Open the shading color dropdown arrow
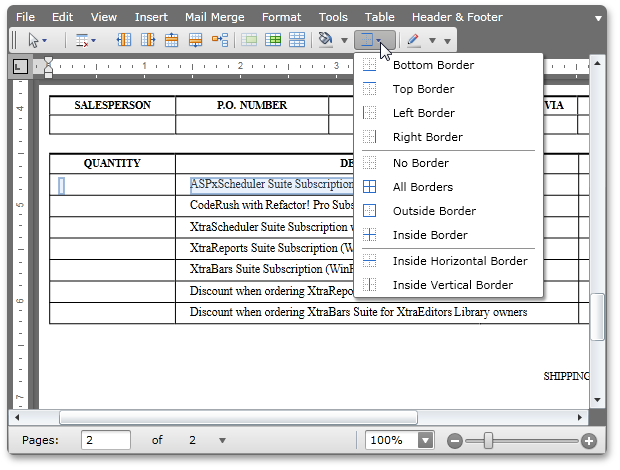 (344, 40)
